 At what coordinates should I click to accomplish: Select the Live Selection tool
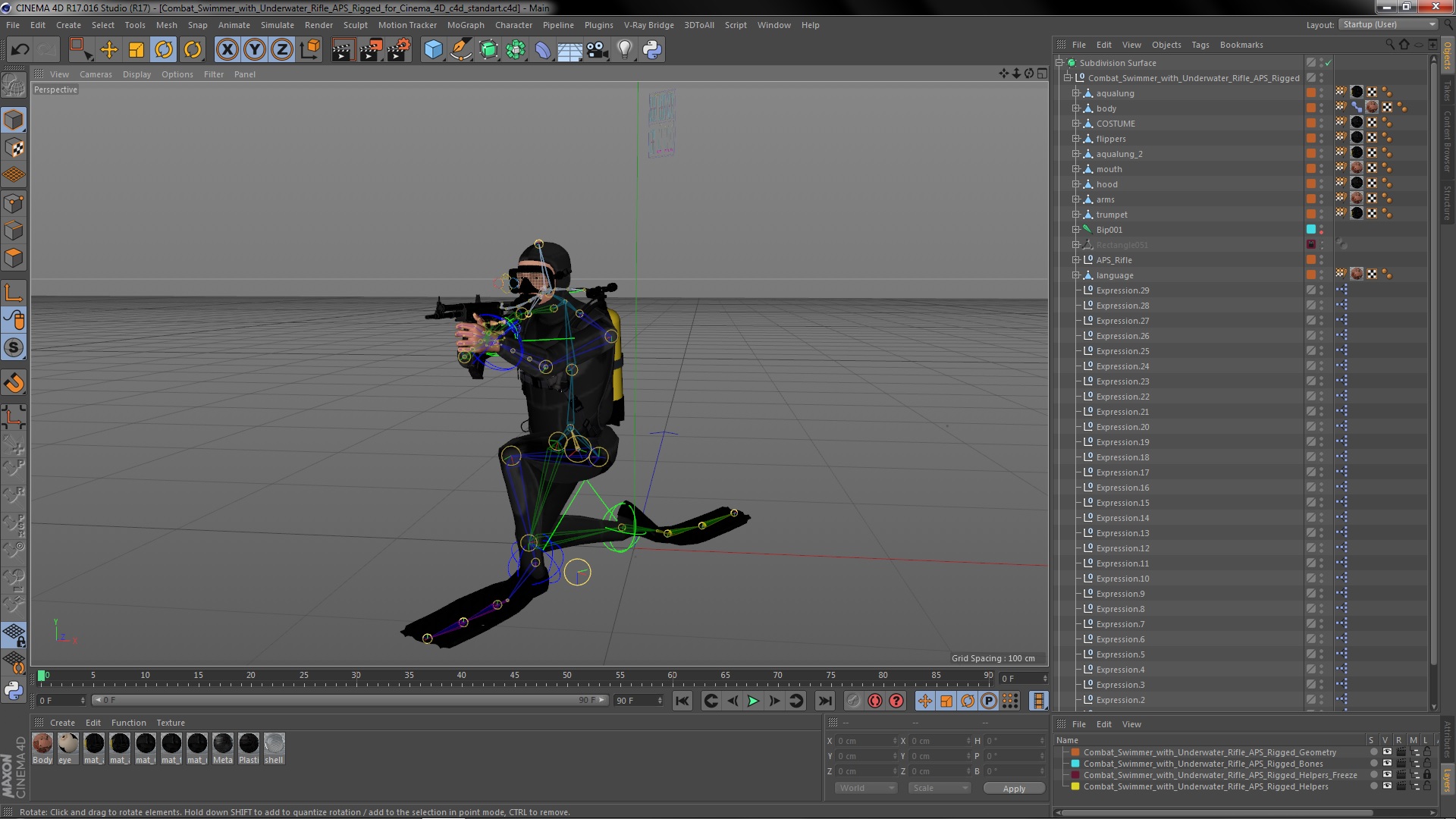pyautogui.click(x=80, y=50)
